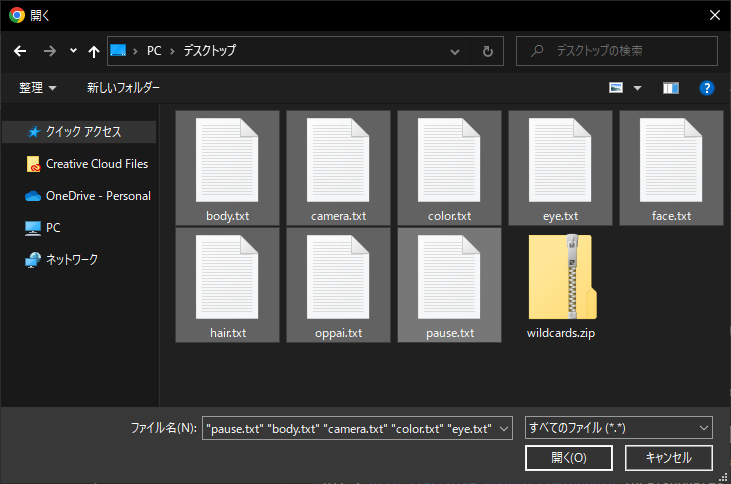
Task: Click the Back navigation arrow
Action: tap(20, 50)
